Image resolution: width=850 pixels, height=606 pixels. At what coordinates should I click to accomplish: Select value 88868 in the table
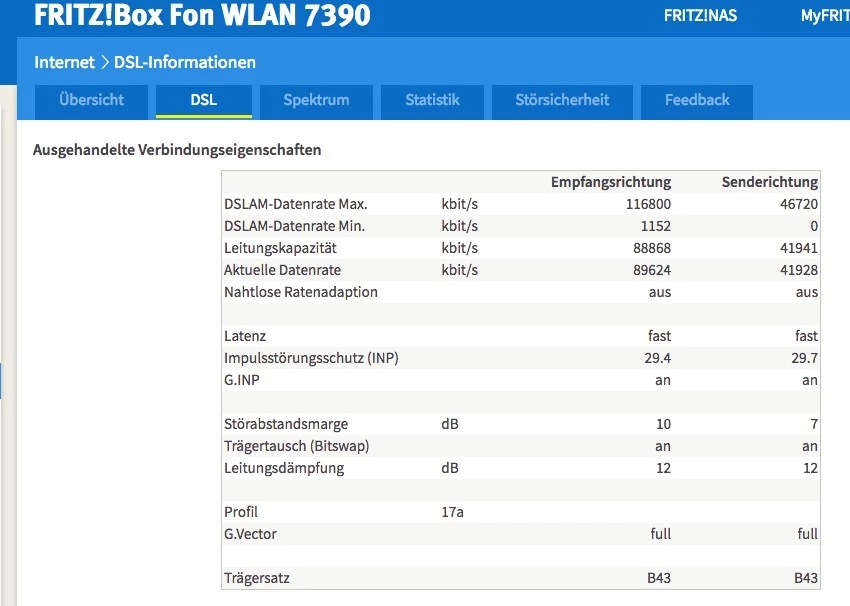(652, 248)
